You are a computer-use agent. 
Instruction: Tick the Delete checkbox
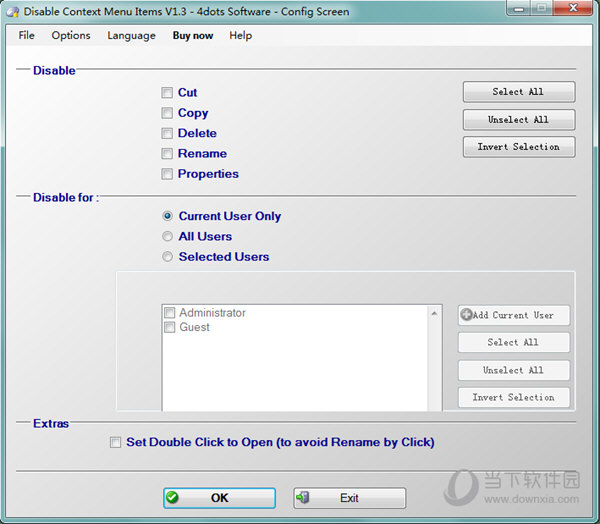(167, 133)
